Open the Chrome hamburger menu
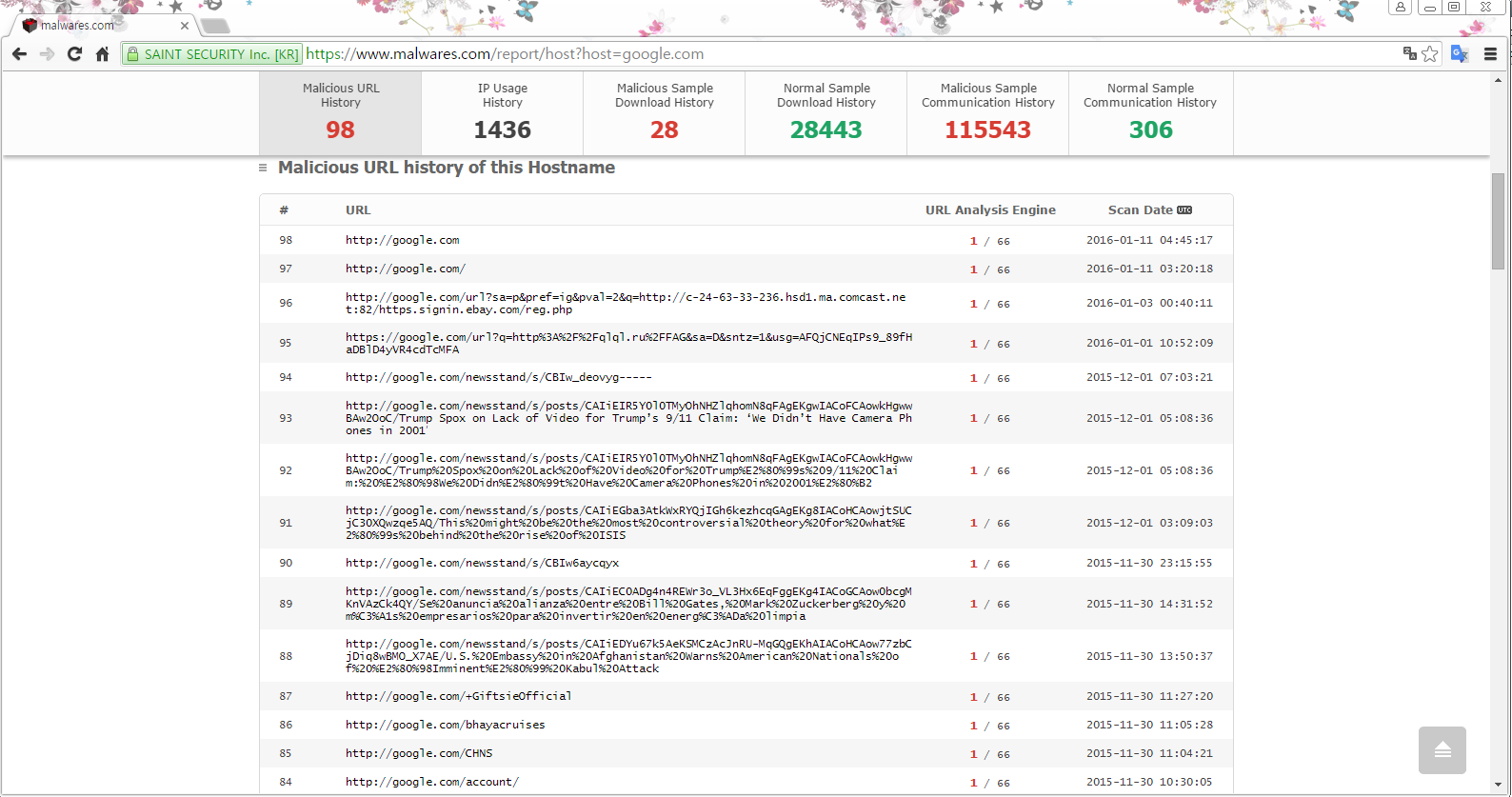This screenshot has width=1512, height=797. coord(1491,54)
